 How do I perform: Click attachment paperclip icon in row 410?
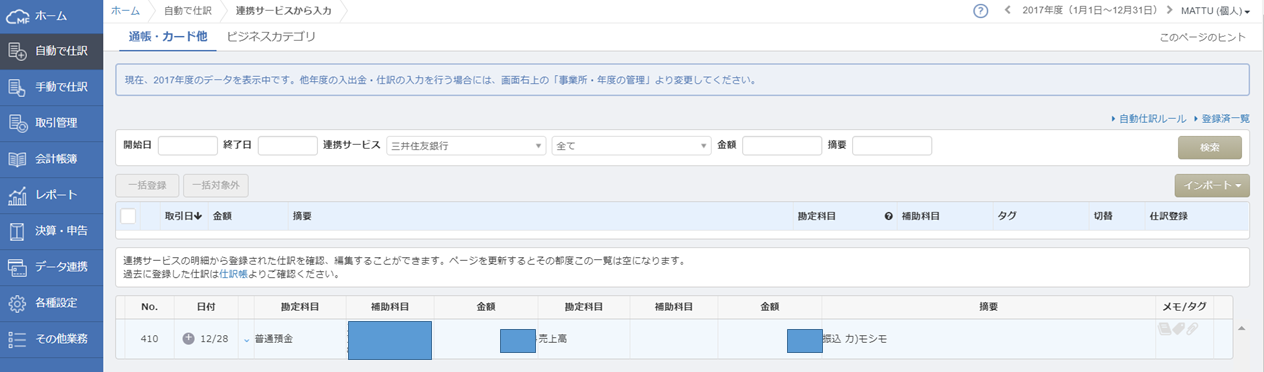coord(1192,329)
